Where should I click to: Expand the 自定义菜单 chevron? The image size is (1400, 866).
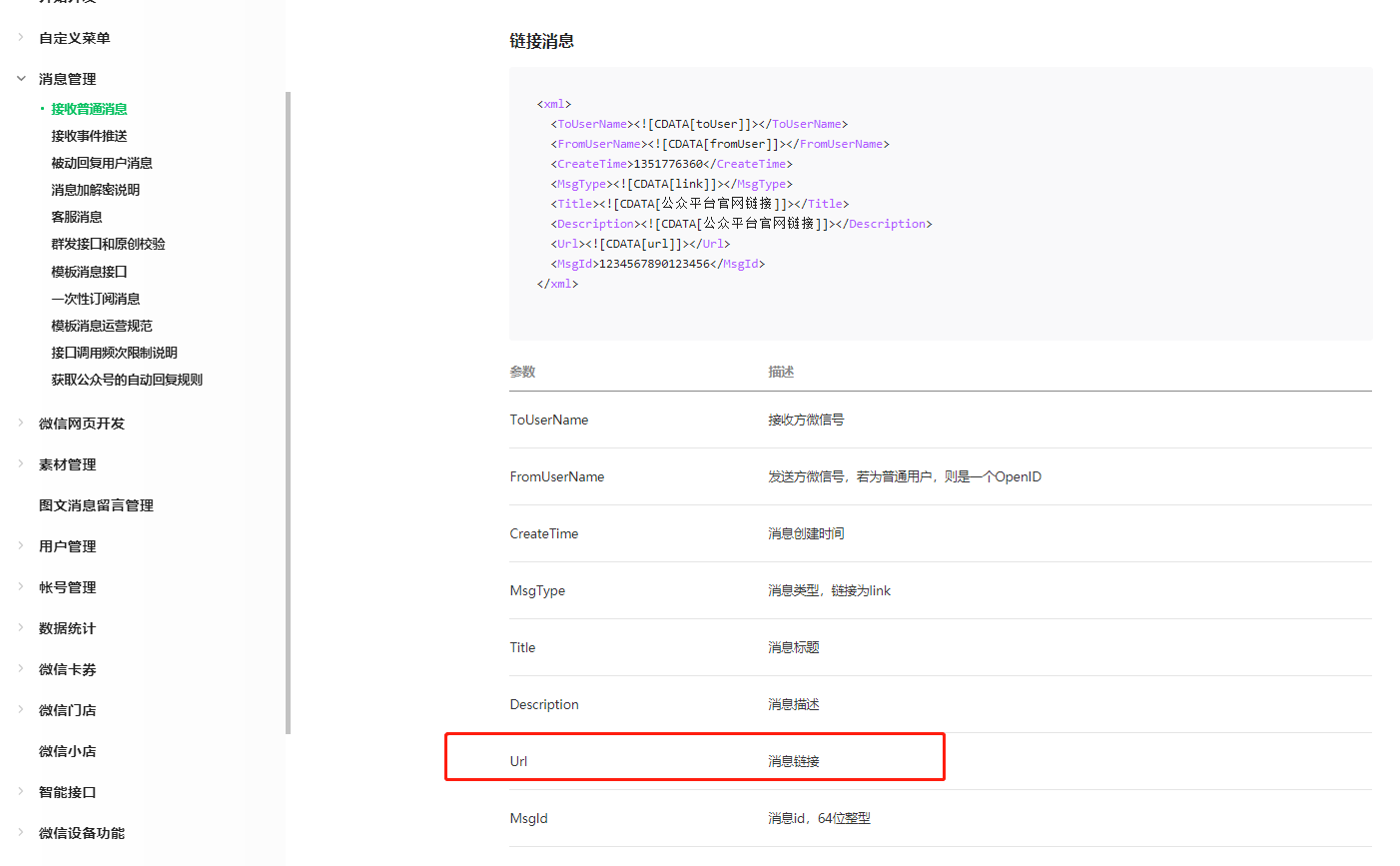coord(20,37)
